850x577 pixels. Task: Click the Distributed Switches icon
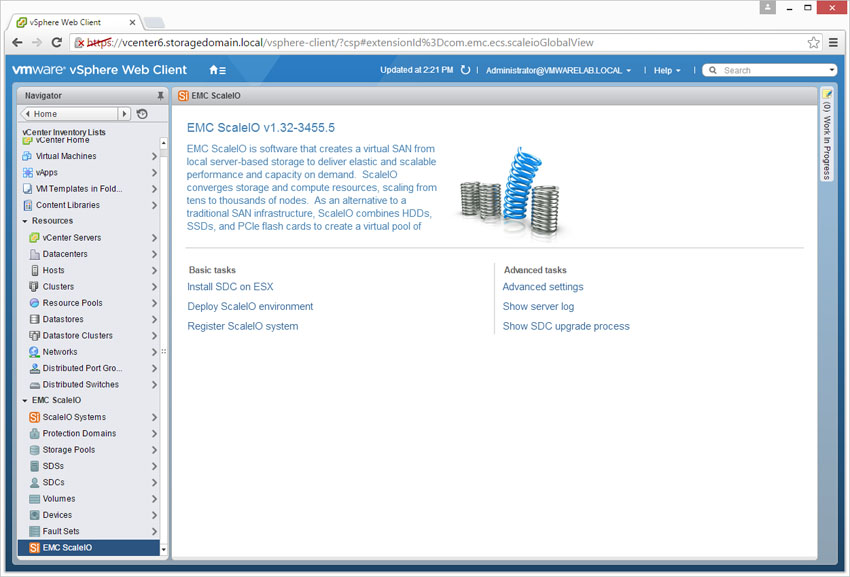coord(34,384)
